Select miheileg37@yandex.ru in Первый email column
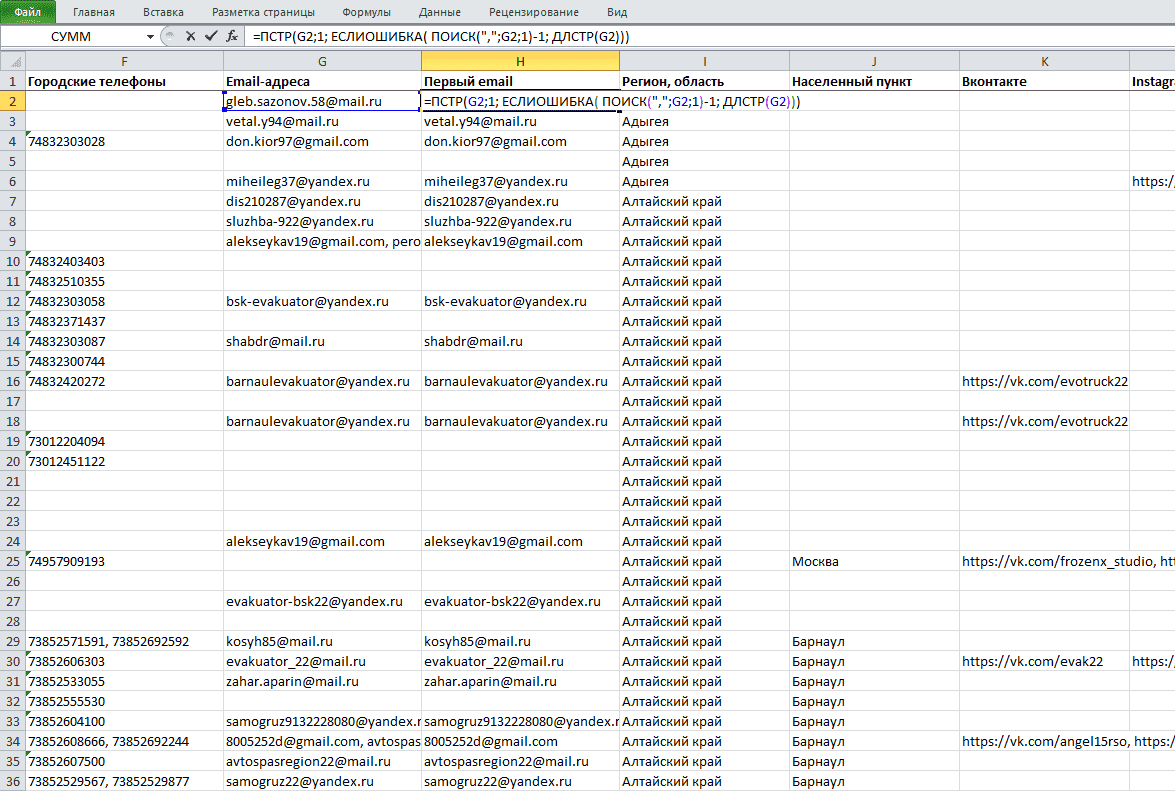Image resolution: width=1175 pixels, height=791 pixels. (520, 181)
